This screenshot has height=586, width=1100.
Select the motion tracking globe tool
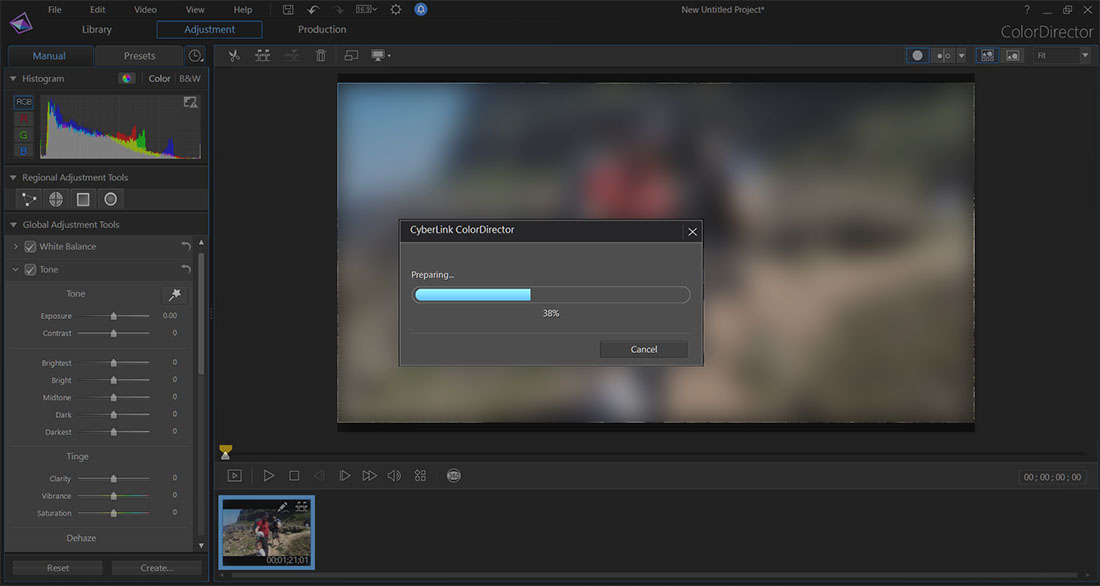55,199
